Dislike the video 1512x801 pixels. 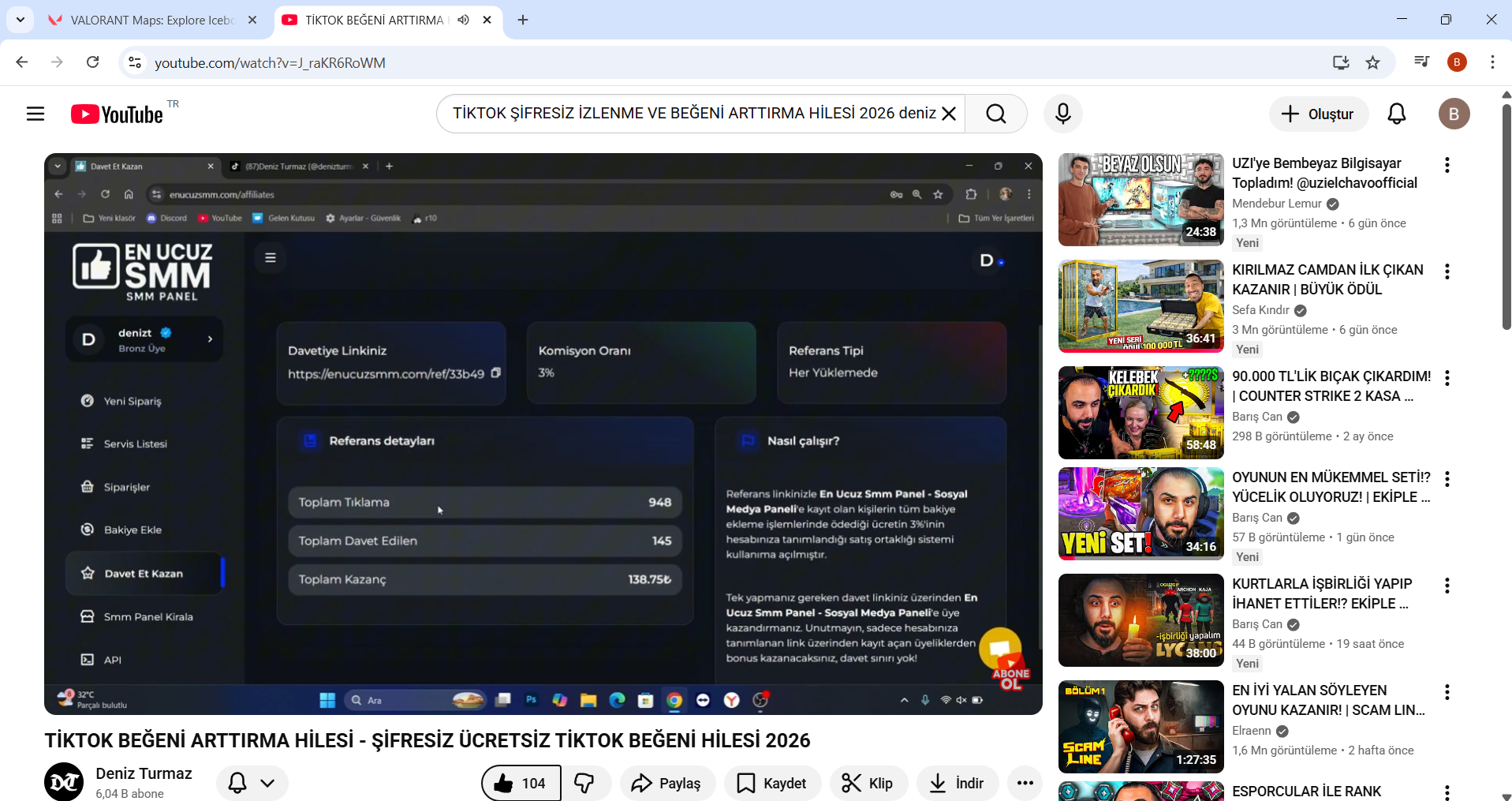pos(585,783)
